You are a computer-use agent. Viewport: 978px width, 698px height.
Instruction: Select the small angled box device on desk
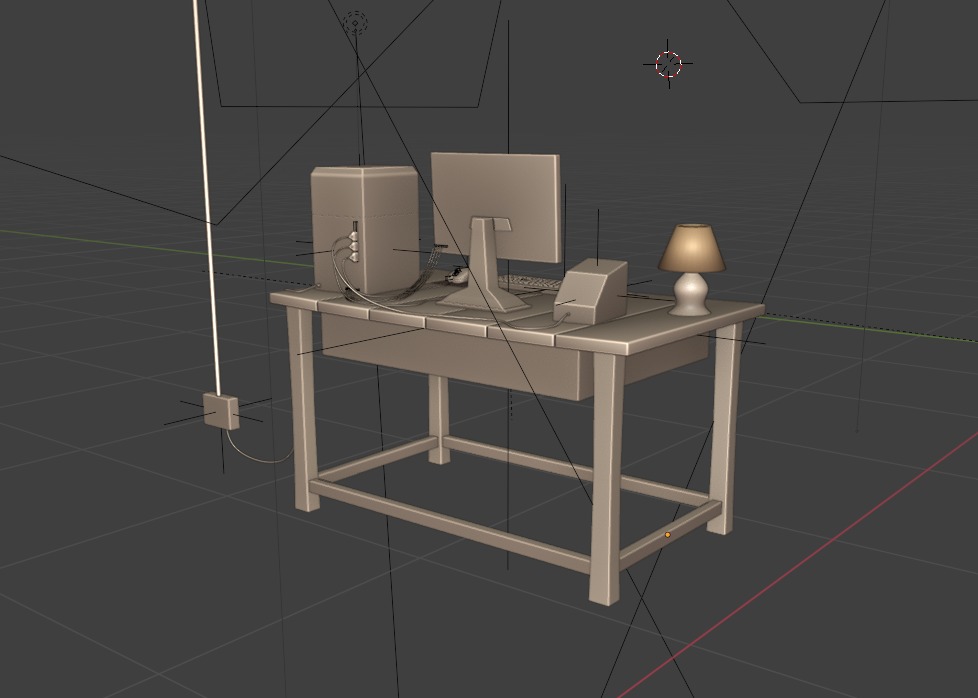pos(590,291)
